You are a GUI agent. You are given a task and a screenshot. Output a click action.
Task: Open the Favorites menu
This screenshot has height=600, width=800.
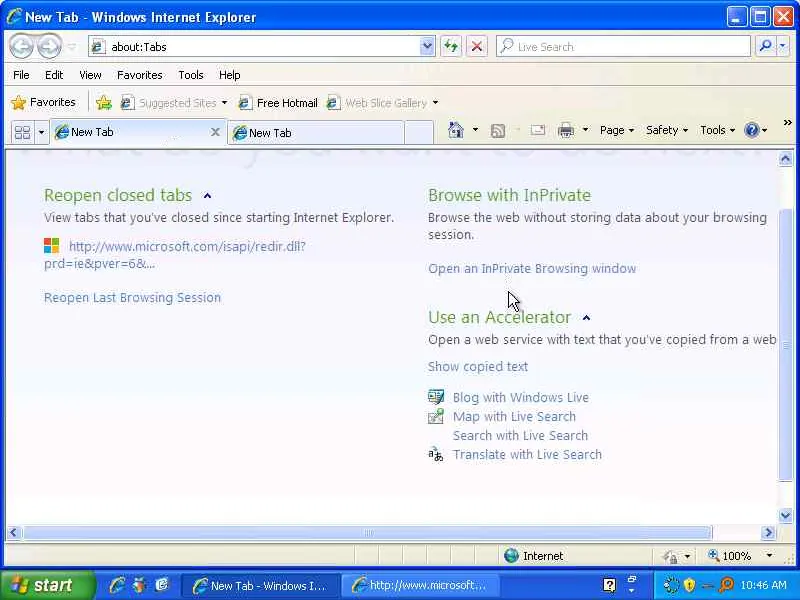[140, 75]
